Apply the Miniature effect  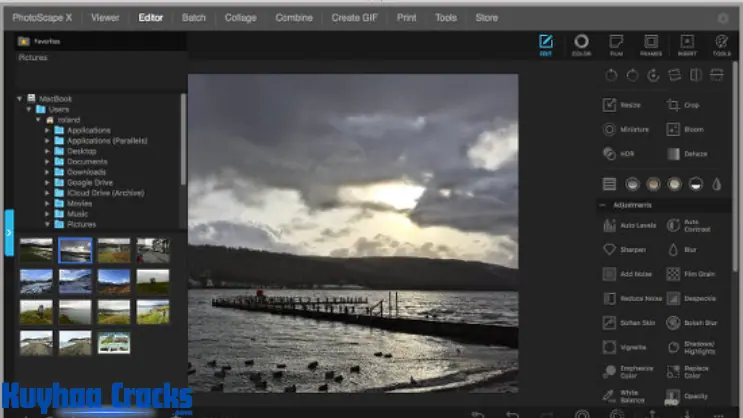[625, 129]
